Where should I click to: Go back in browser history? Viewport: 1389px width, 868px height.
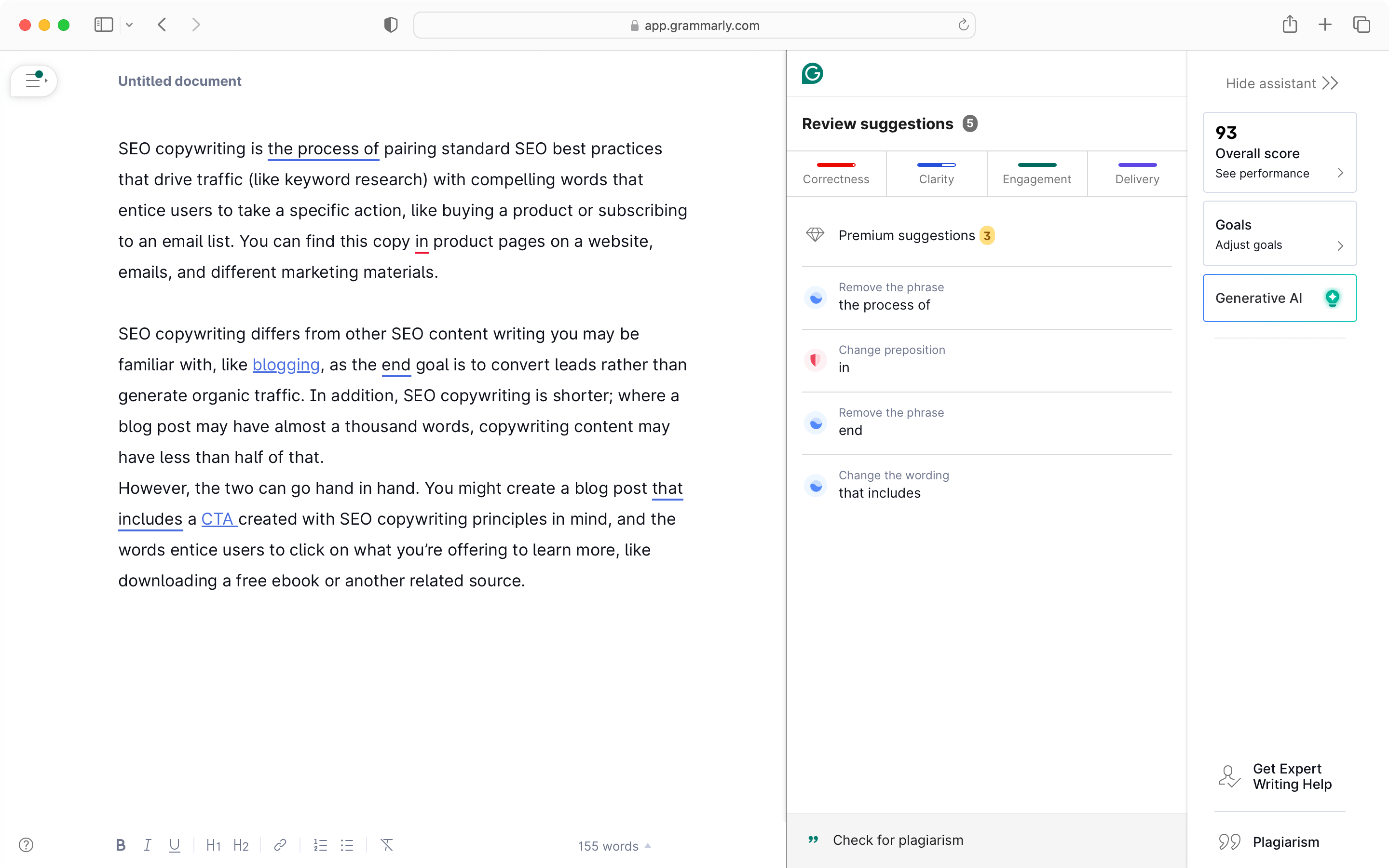point(163,25)
